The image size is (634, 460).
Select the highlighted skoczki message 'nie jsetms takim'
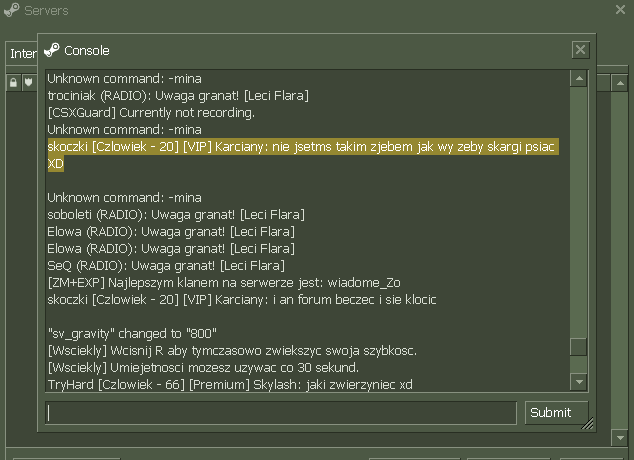303,155
